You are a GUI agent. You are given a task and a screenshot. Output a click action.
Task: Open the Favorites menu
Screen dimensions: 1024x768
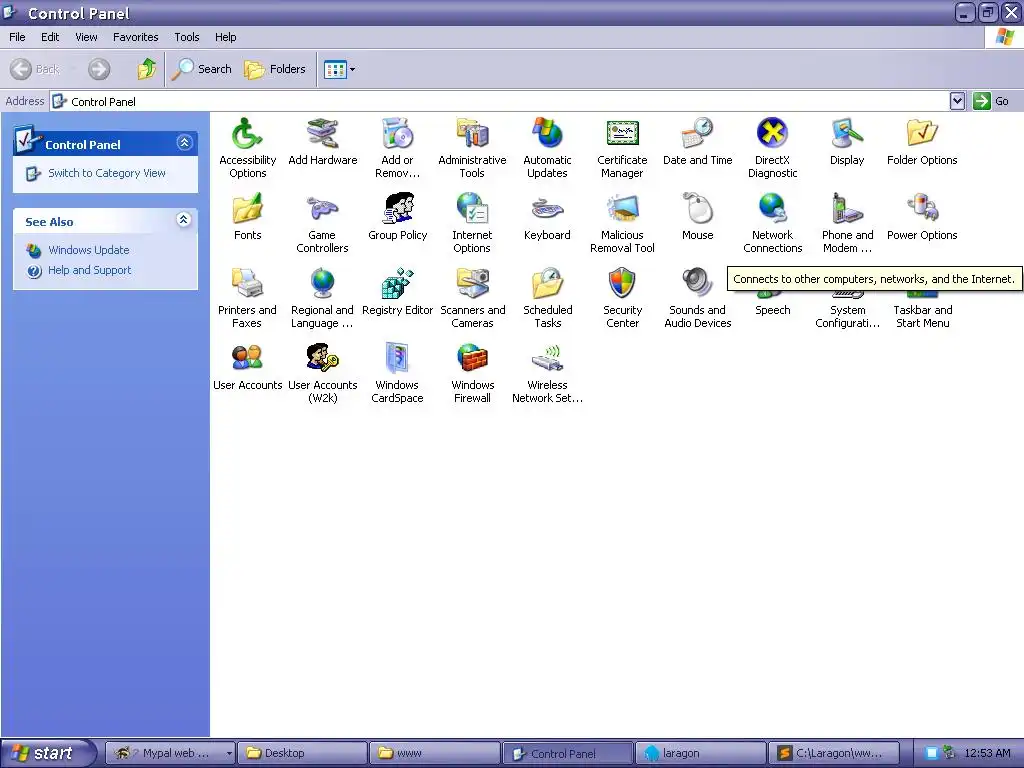tap(136, 37)
